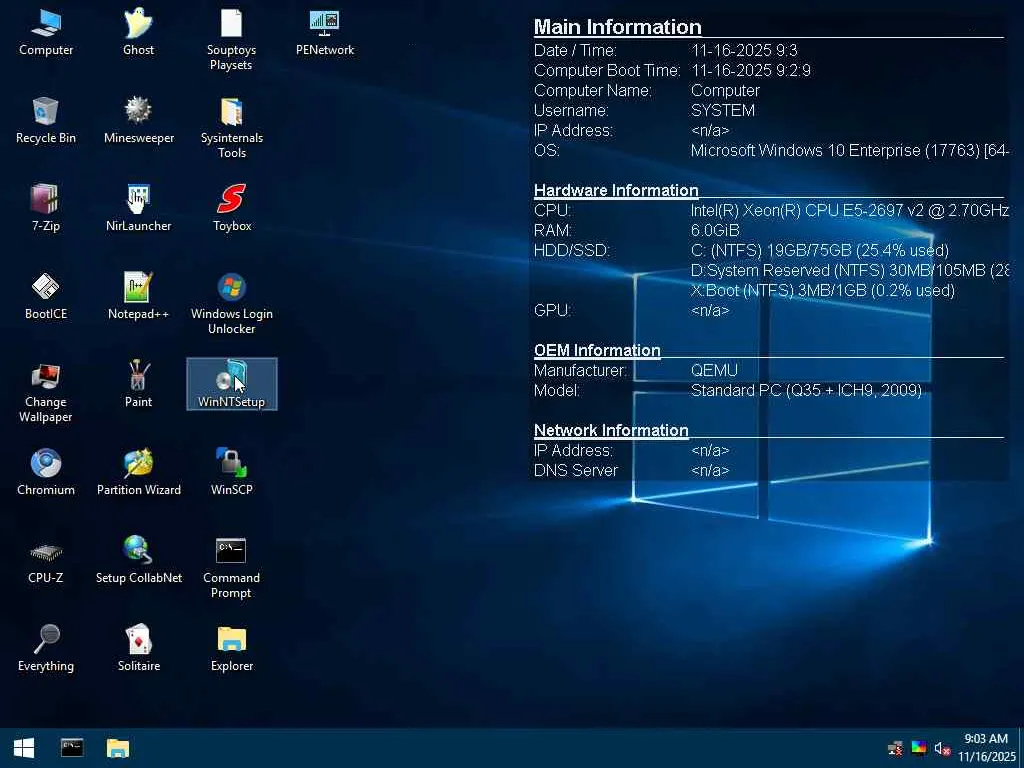1024x768 pixels.
Task: Click the QEMU manufacturer value
Action: tap(714, 370)
